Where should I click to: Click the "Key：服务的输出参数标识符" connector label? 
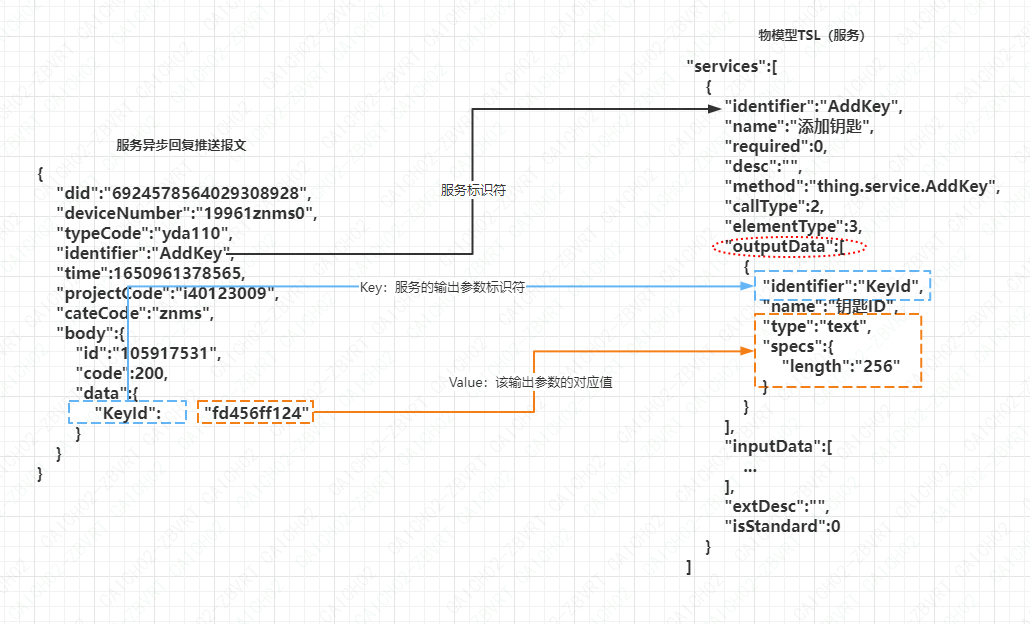[x=442, y=287]
